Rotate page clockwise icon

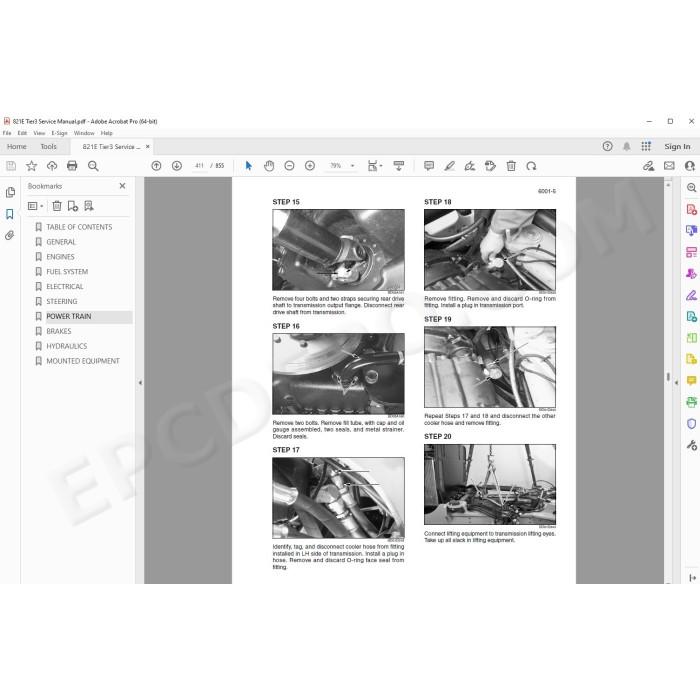coord(531,166)
